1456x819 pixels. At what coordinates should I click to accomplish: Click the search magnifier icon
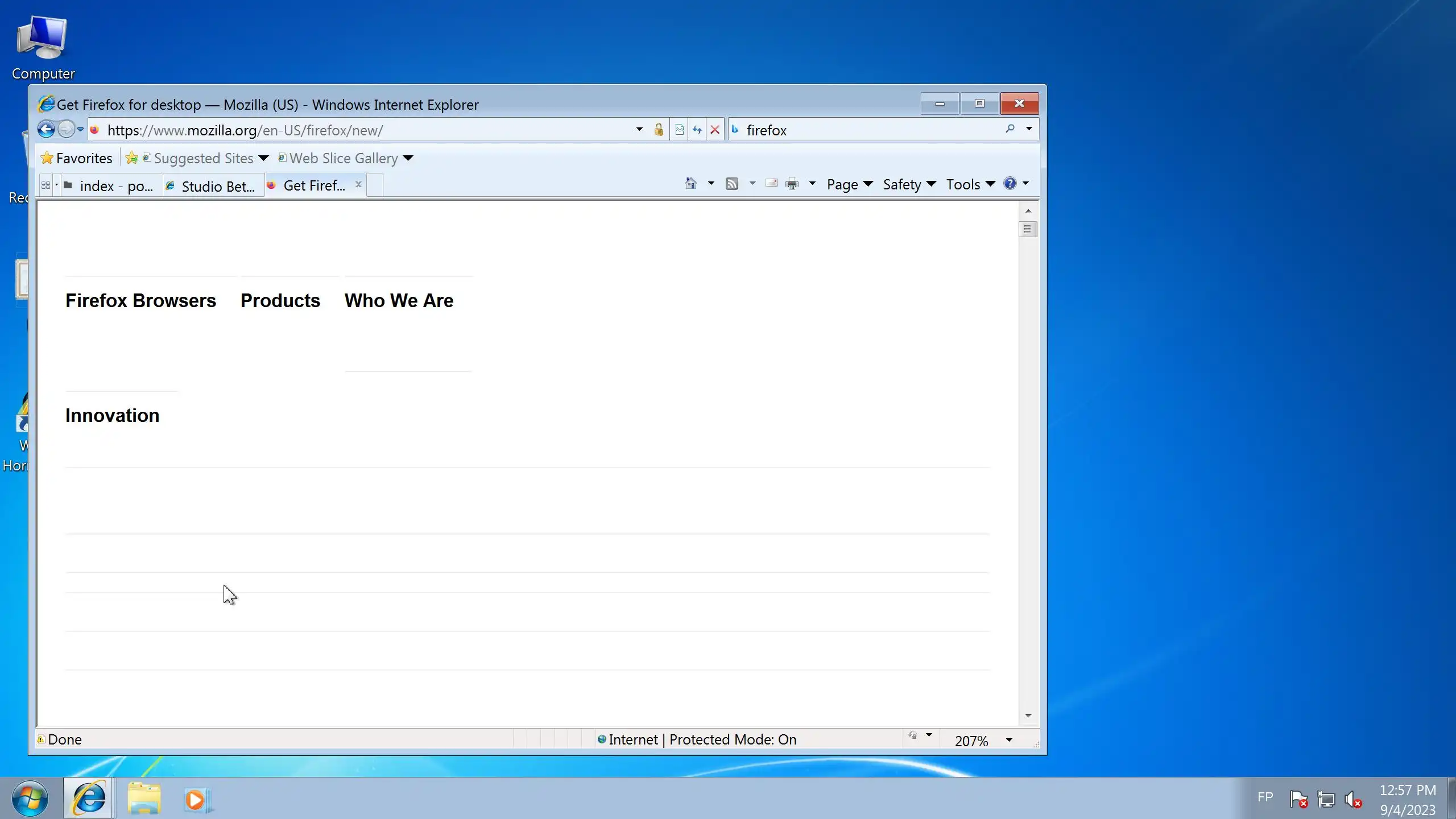[1010, 129]
